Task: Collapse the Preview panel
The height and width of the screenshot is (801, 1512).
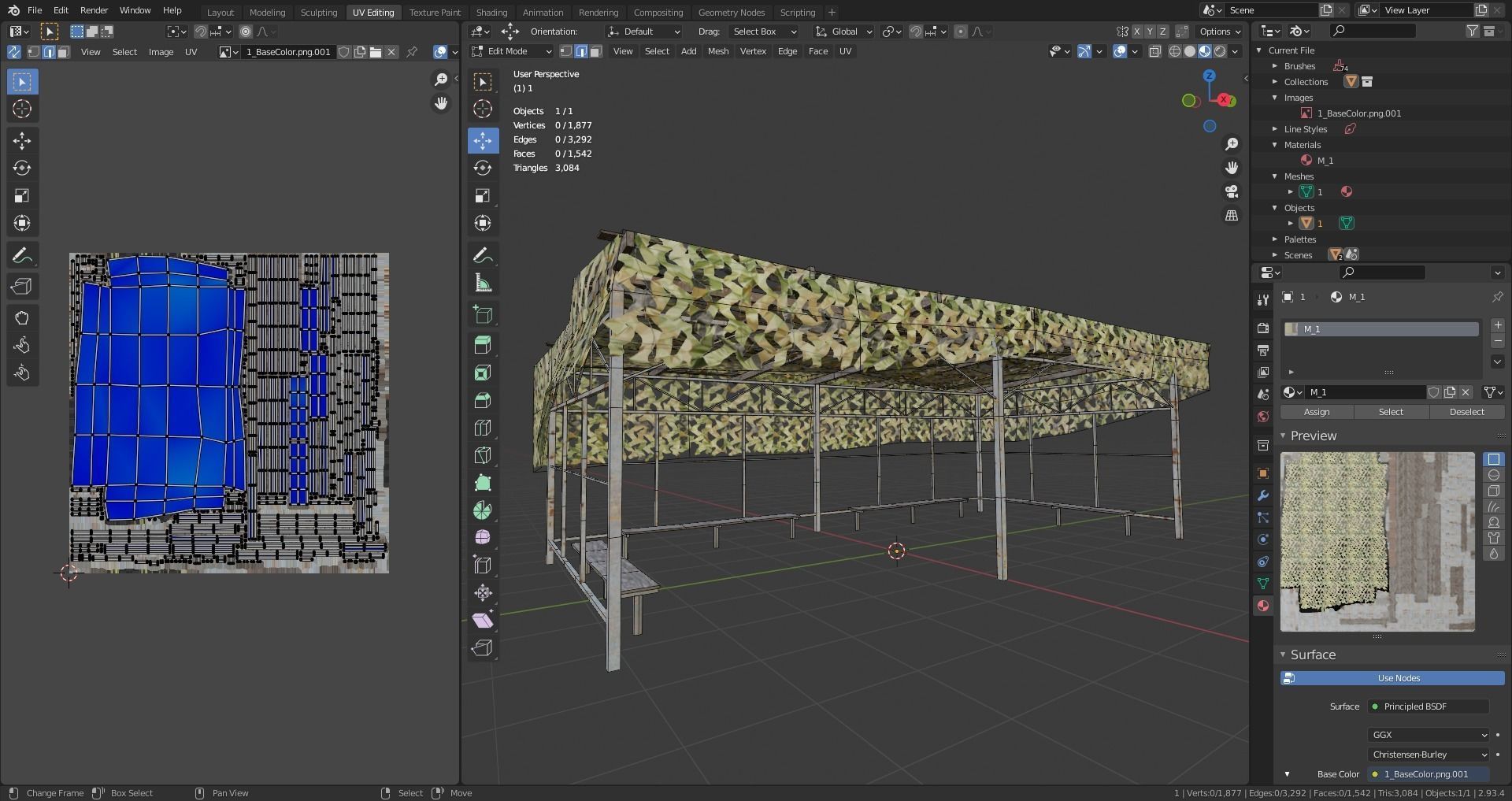Action: click(x=1283, y=436)
